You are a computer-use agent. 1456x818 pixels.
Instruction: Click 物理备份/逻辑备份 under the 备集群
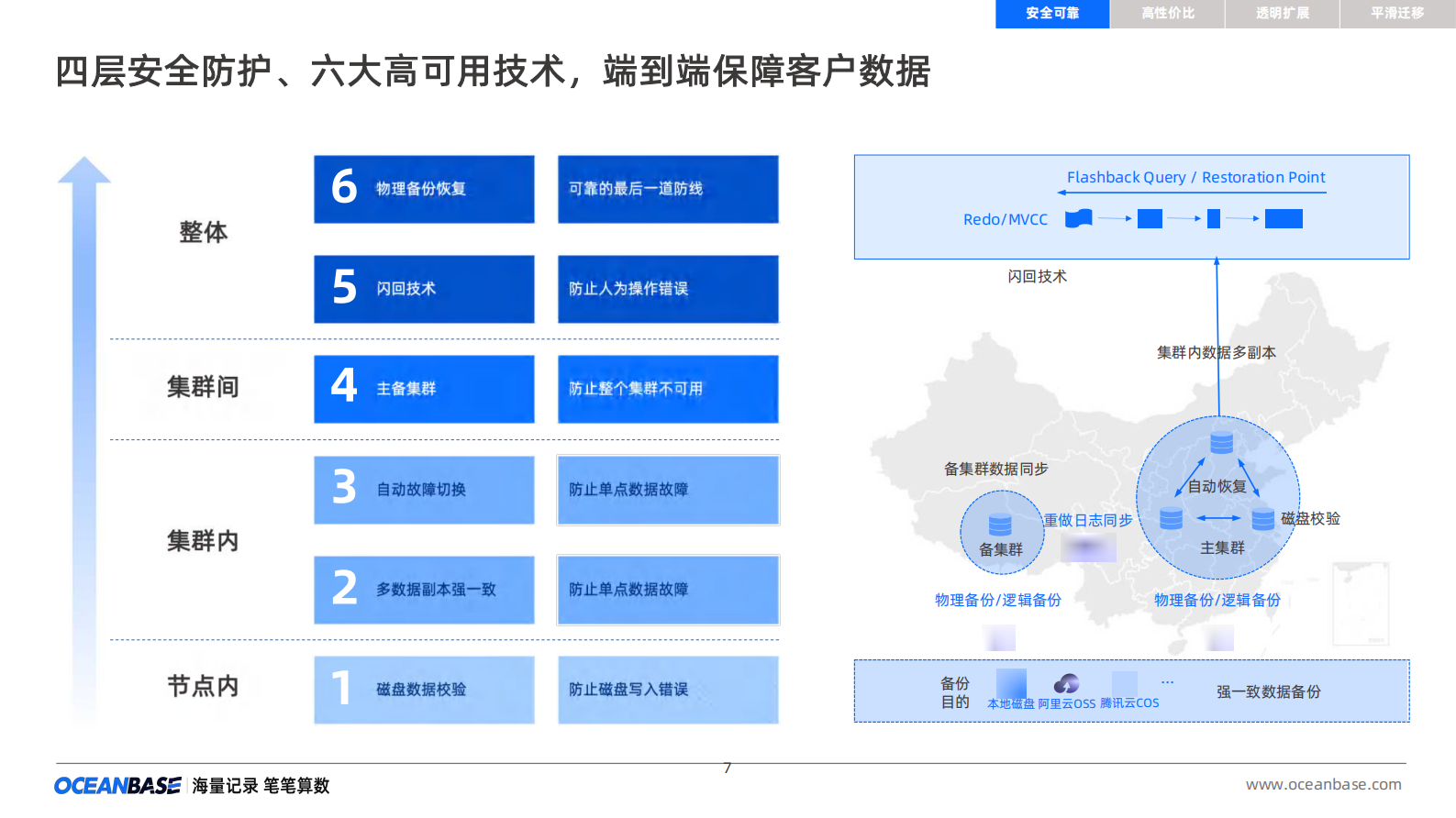(x=998, y=600)
